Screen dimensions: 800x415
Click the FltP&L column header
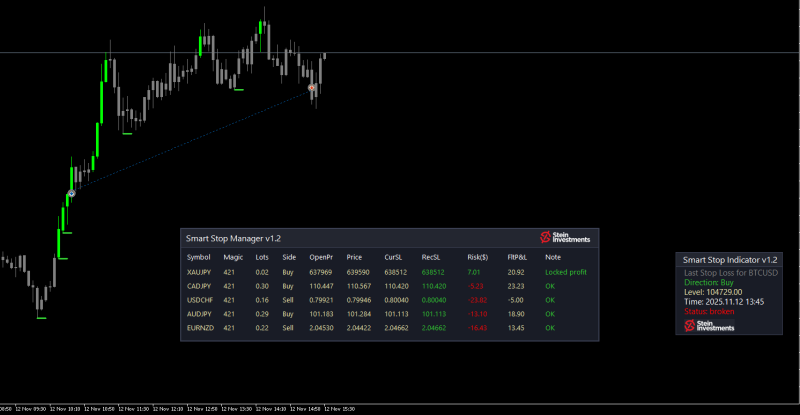pos(517,257)
